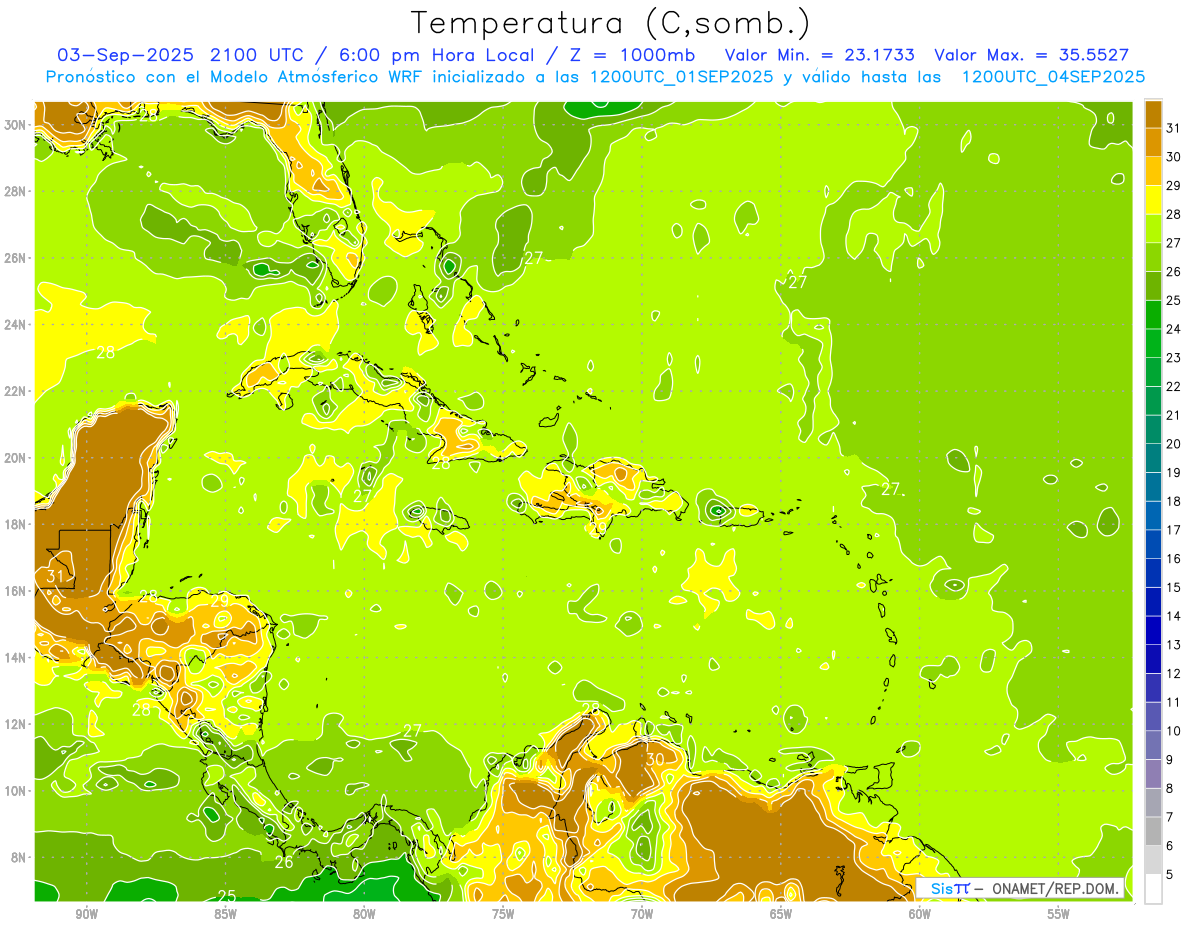The height and width of the screenshot is (927, 1200).
Task: Click the 26N latitude axis label
Action: 15,258
